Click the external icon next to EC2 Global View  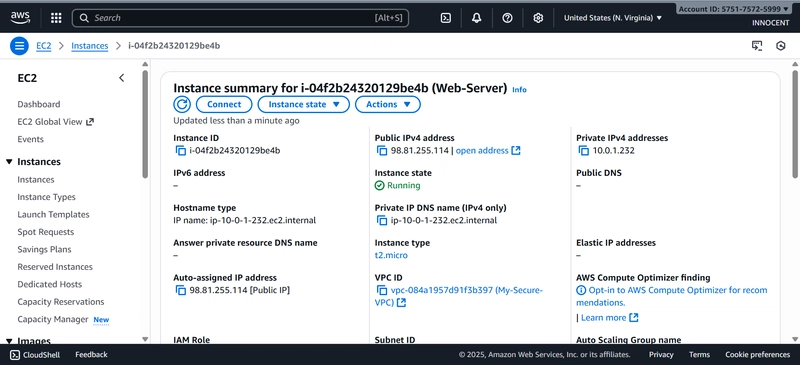(x=90, y=121)
